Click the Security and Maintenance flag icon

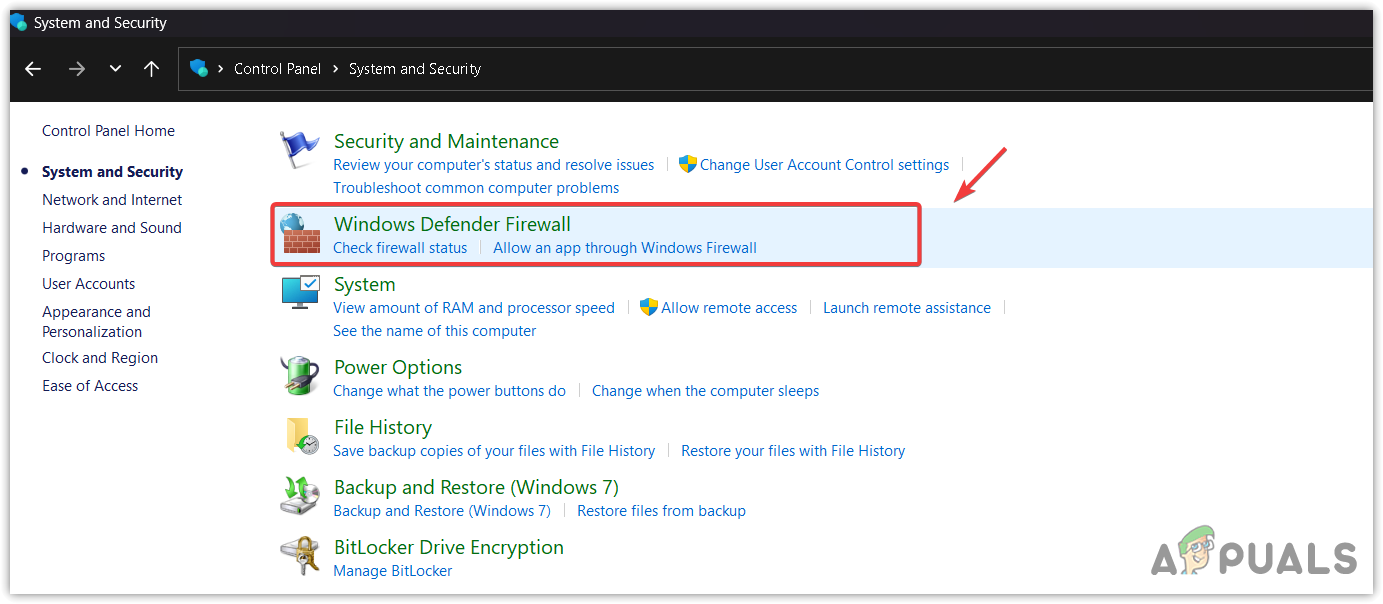pos(299,152)
